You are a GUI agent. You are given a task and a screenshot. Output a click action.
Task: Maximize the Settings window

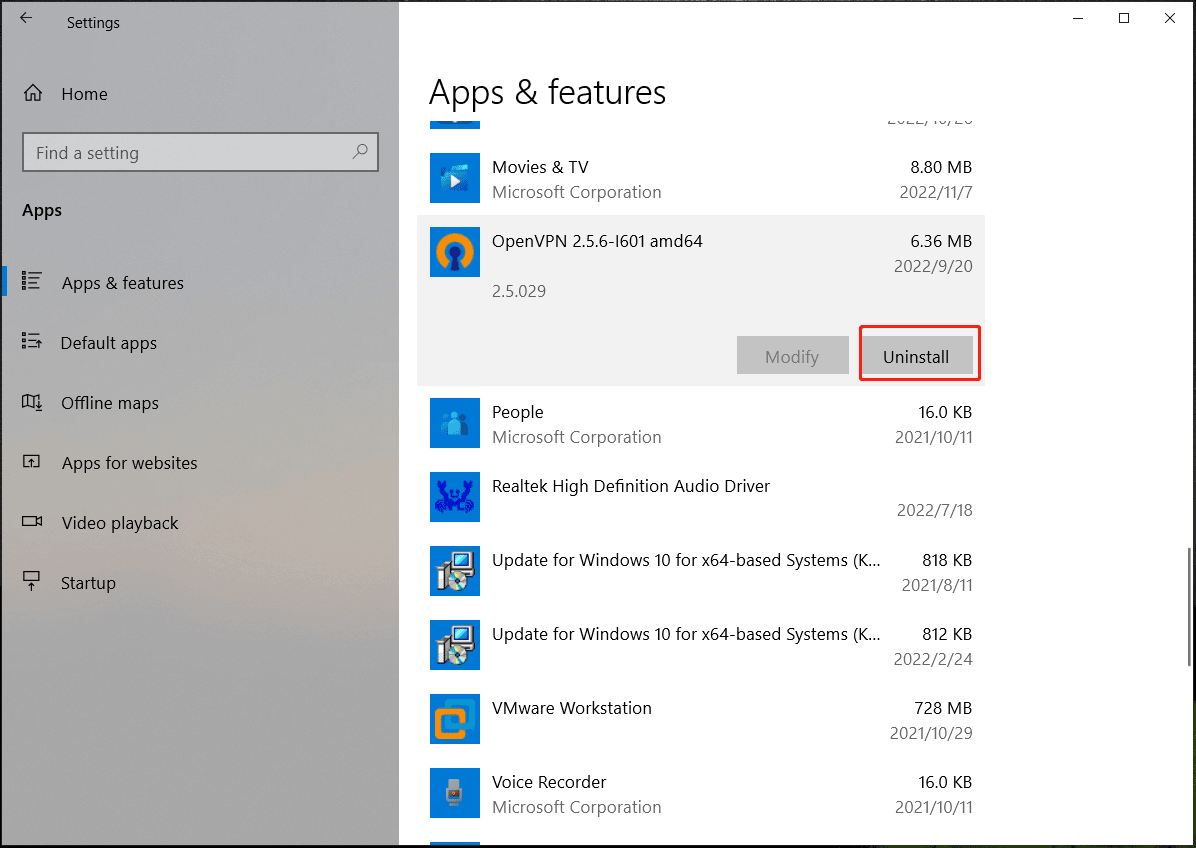pyautogui.click(x=1124, y=18)
